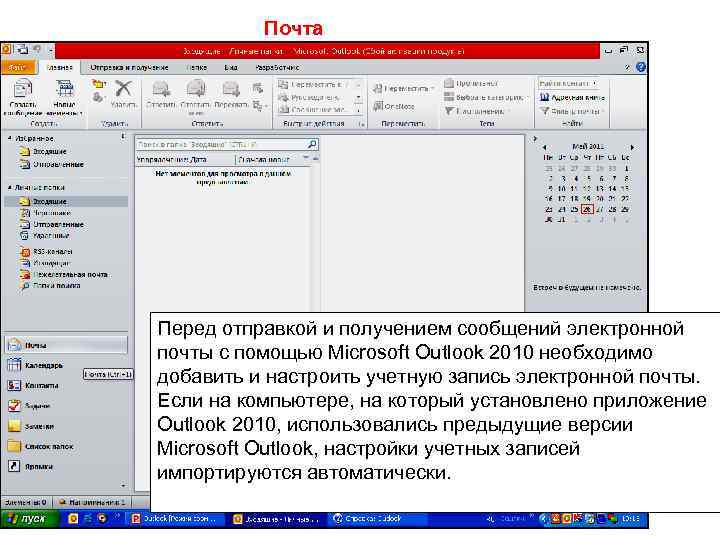Switch to Mail (Почта) in navigation pane

tap(67, 345)
